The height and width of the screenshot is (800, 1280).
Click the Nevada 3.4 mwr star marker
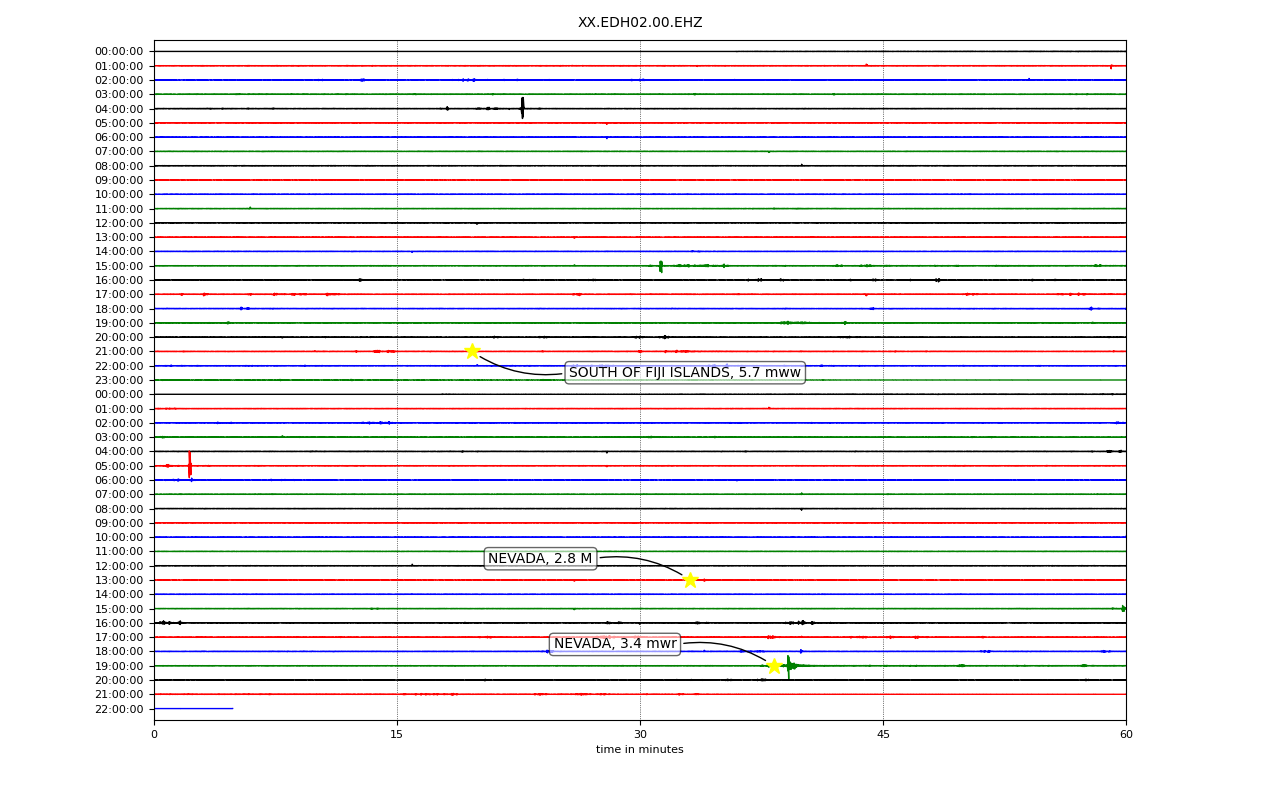(x=774, y=666)
